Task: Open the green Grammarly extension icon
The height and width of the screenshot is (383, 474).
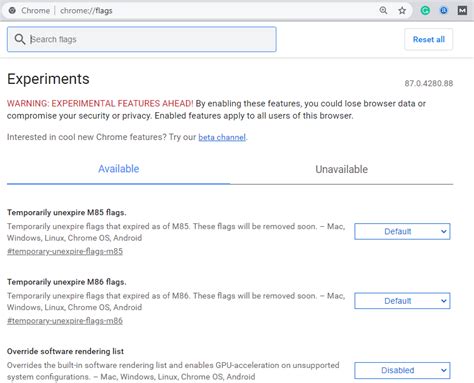Action: tap(425, 11)
